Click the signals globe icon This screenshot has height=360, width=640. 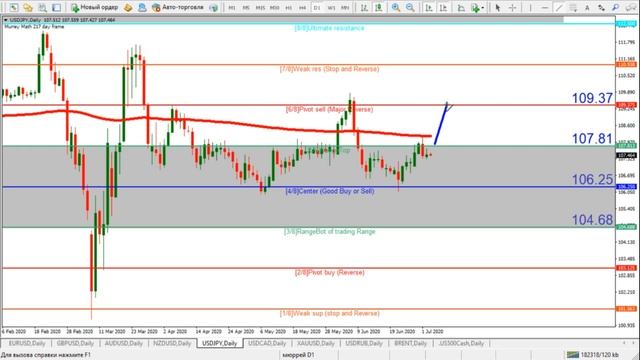click(213, 7)
